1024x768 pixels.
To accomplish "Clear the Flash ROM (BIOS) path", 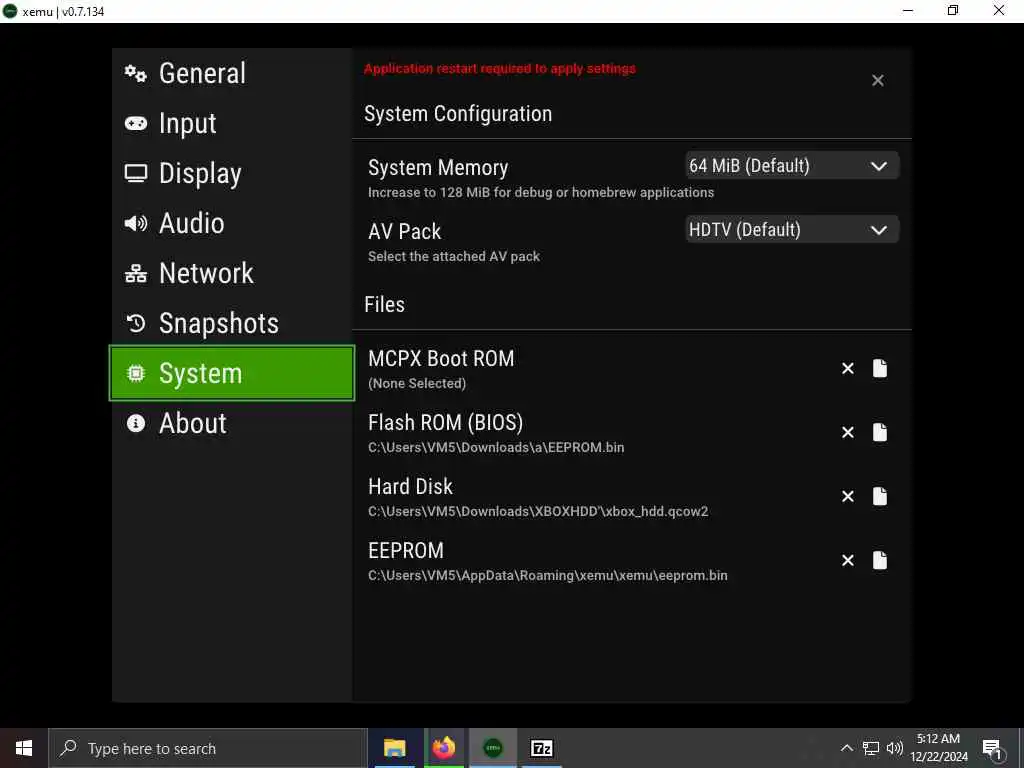I will tap(848, 432).
